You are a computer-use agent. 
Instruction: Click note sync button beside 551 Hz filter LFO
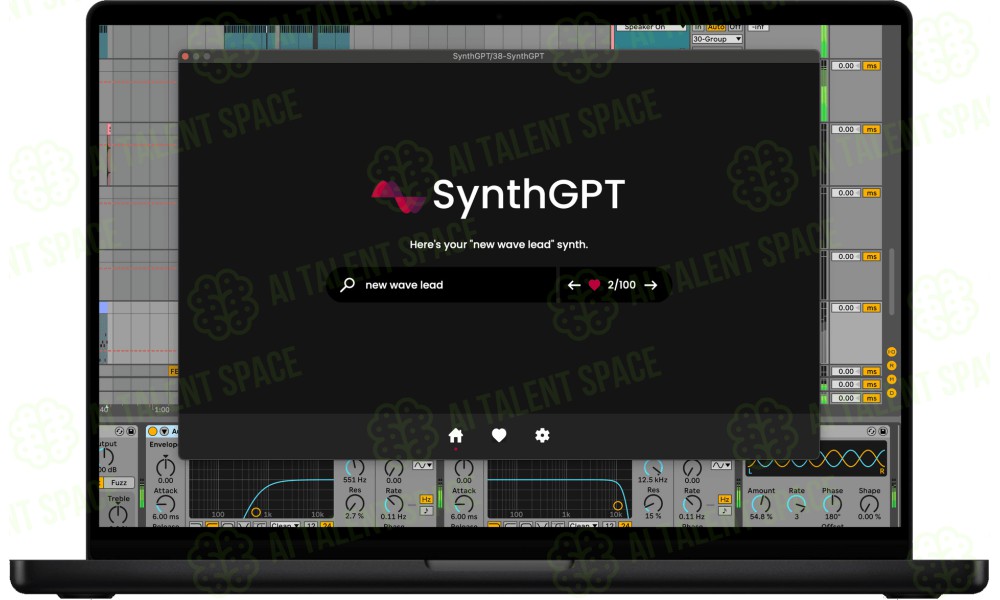(x=426, y=511)
